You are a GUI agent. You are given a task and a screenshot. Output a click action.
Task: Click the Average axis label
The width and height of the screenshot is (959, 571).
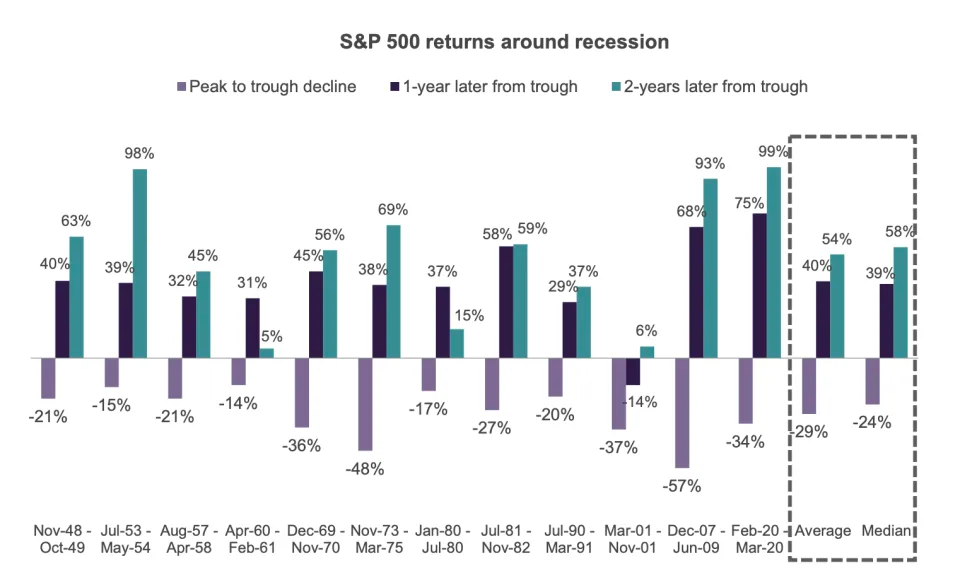click(823, 531)
